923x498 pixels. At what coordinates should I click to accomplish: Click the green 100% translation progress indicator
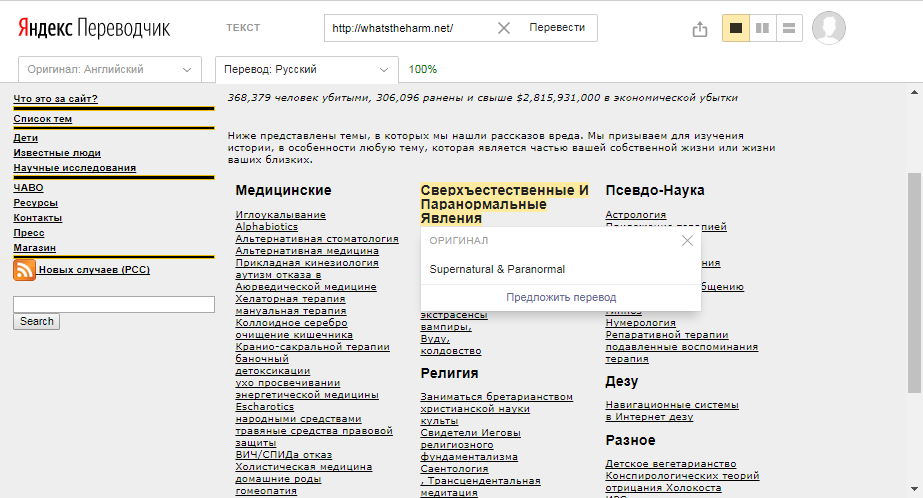tap(423, 69)
